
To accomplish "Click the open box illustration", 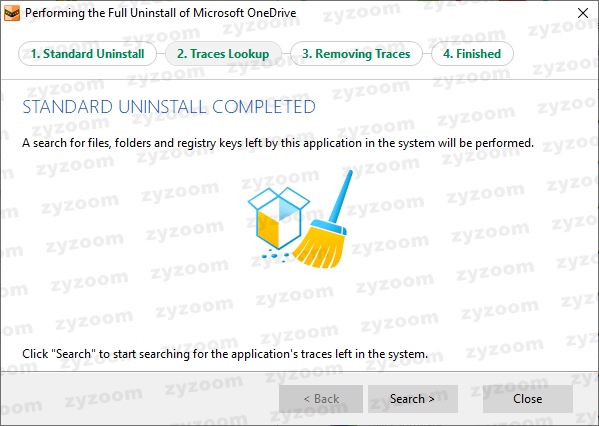I will pos(278,218).
